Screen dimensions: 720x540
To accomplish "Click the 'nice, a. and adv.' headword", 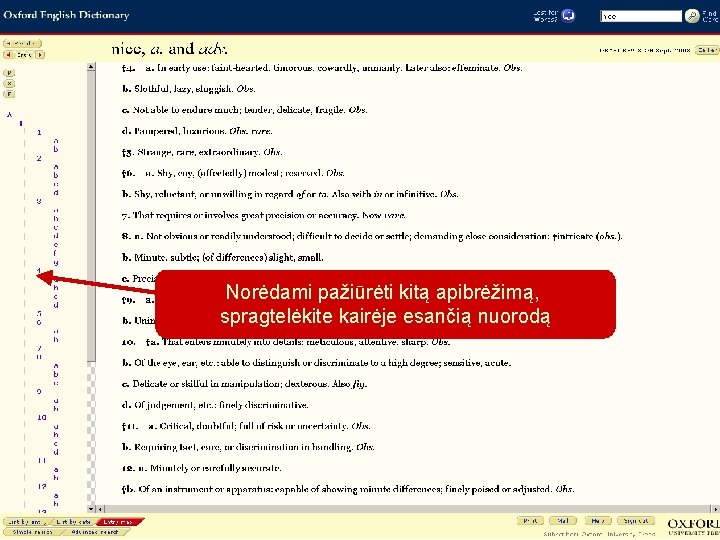I will [x=169, y=49].
